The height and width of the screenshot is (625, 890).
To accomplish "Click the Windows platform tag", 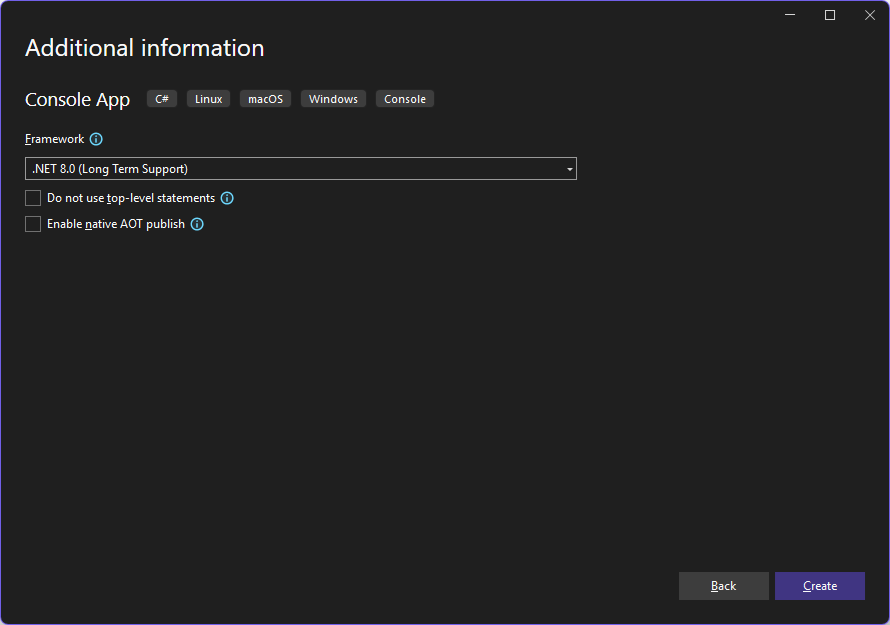I will click(x=333, y=98).
